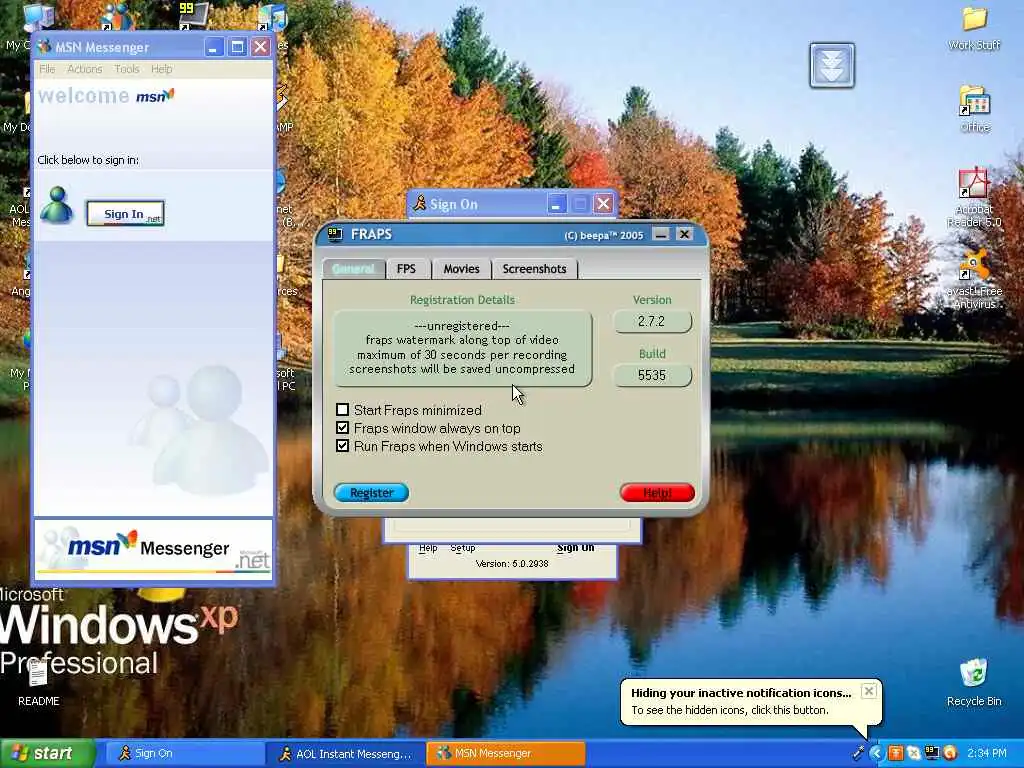
Task: Click the unregistered registration details box
Action: tap(462, 348)
